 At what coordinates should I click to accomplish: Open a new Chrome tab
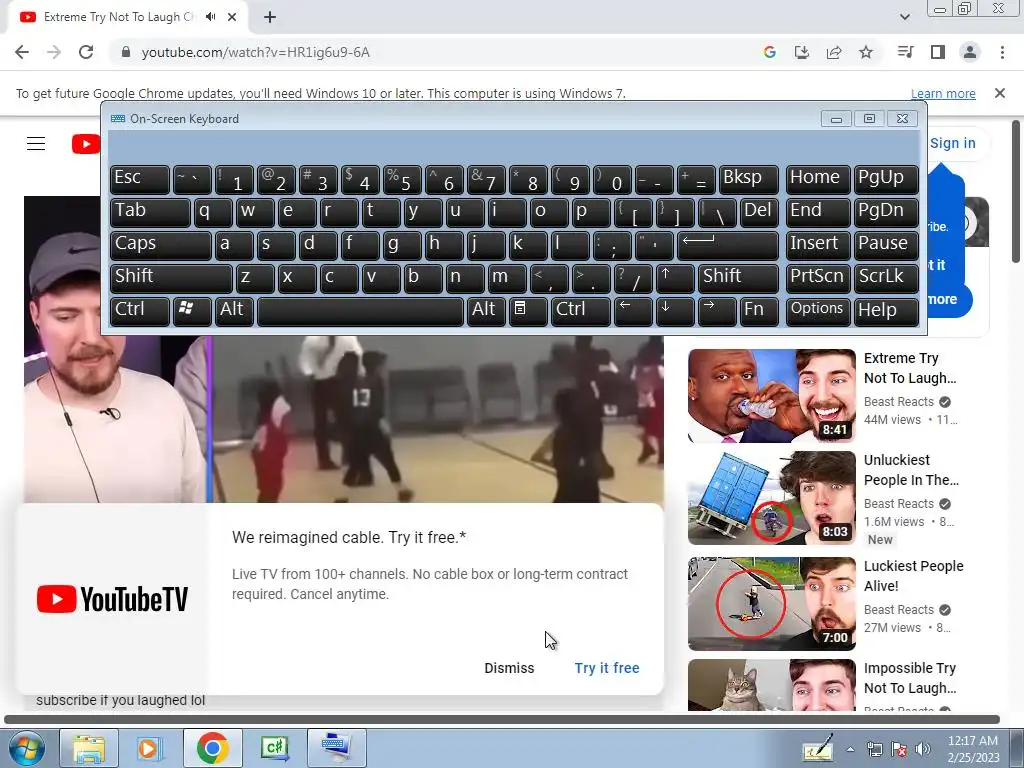pyautogui.click(x=270, y=17)
